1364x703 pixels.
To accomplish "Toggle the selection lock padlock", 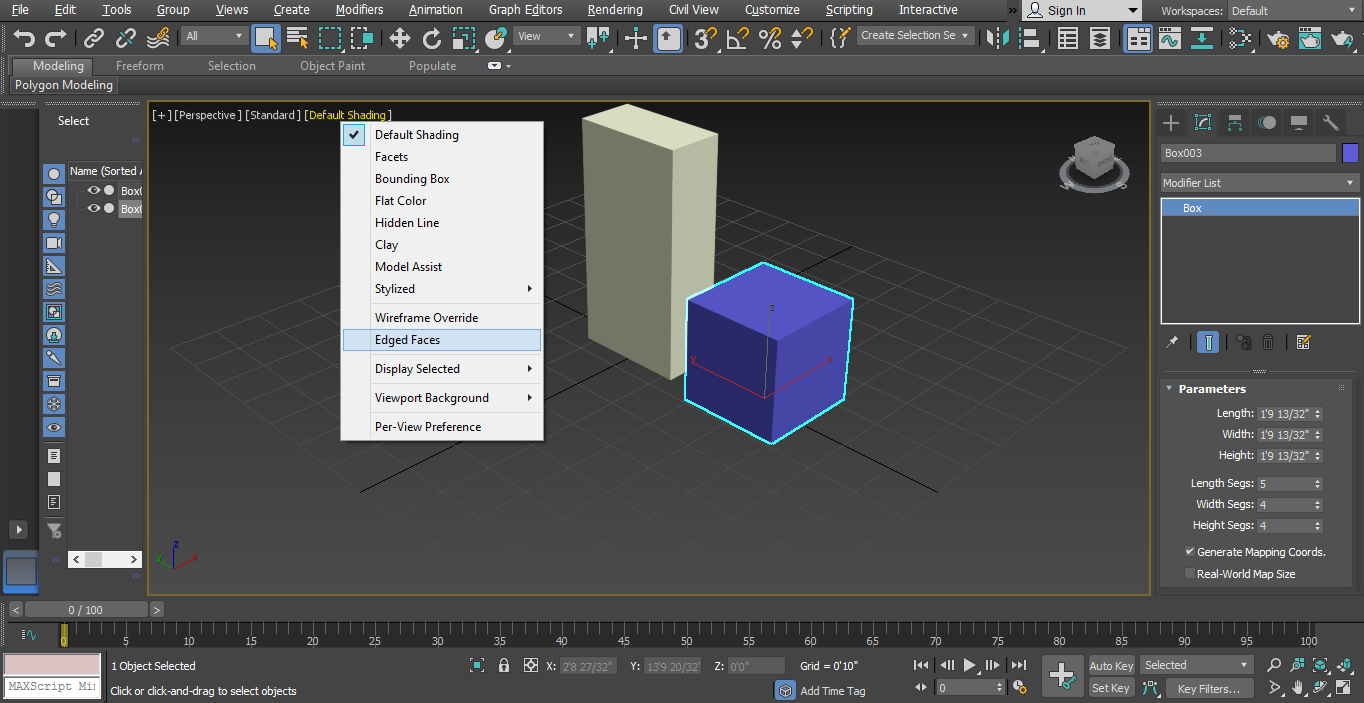I will coord(504,665).
